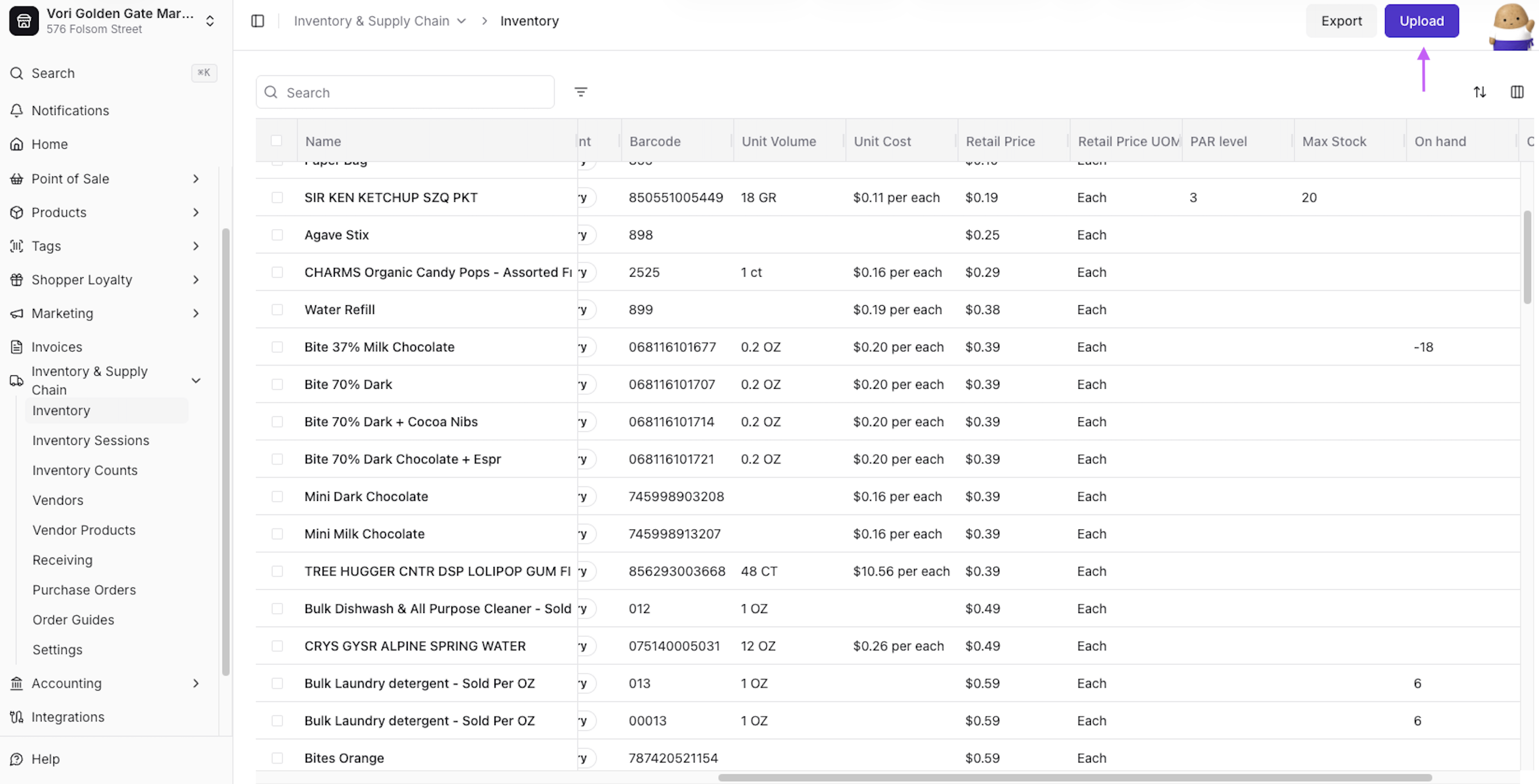Click the Help chat icon
Screen dimensions: 1539x784
[17, 759]
